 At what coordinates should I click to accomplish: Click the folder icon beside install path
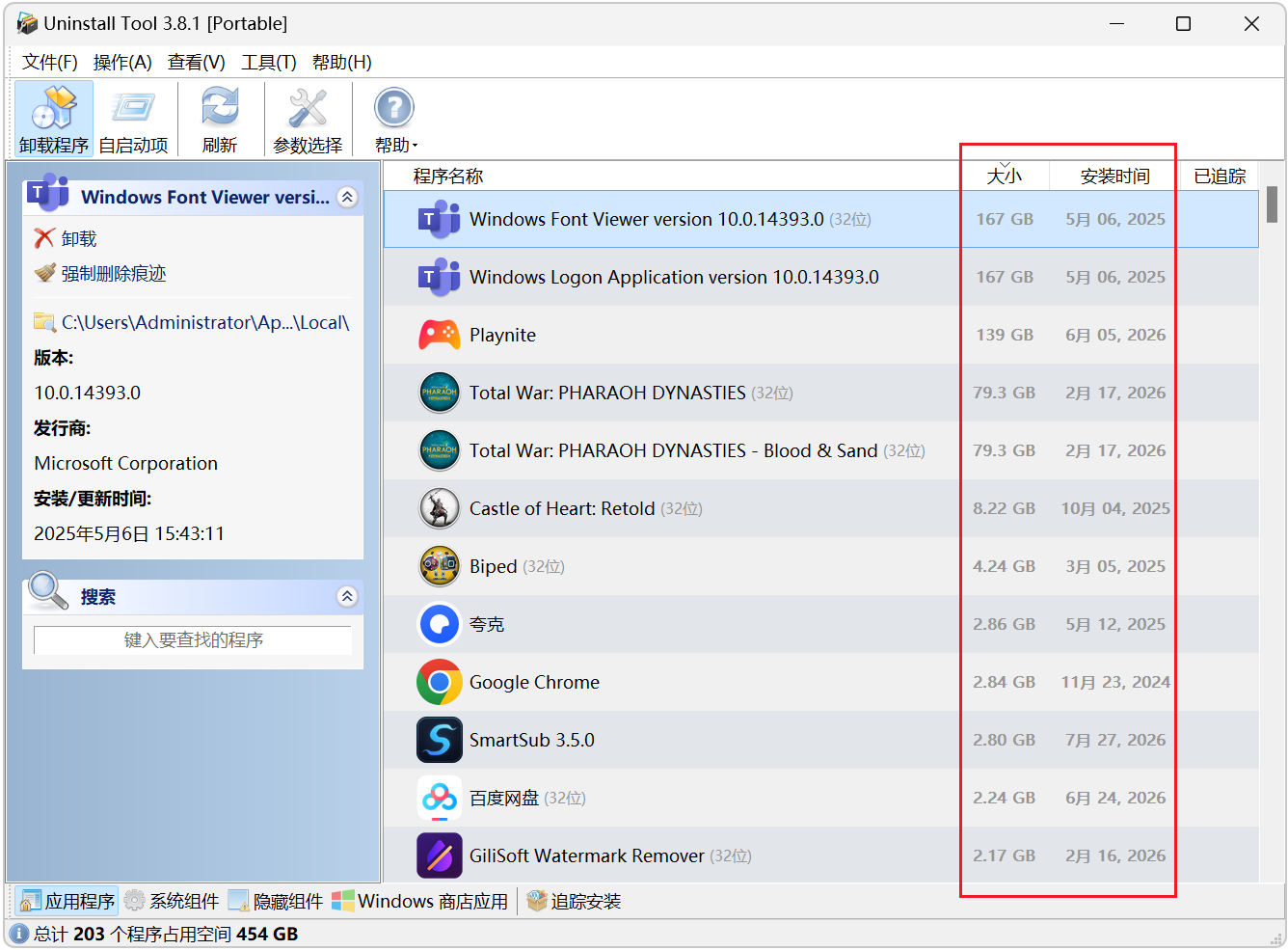[45, 322]
